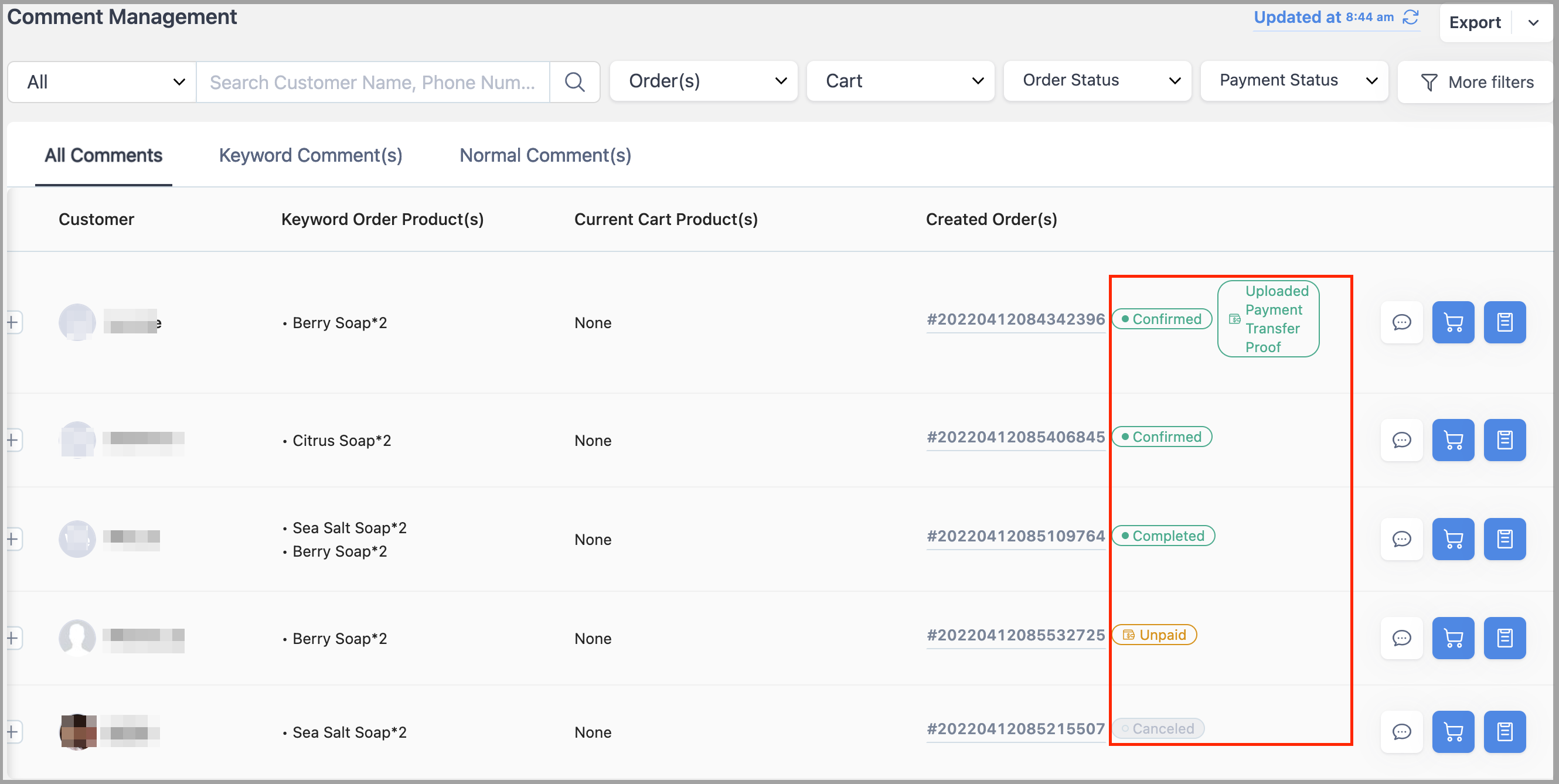Click order document icon in Canceled order row
The width and height of the screenshot is (1559, 784).
coord(1504,732)
